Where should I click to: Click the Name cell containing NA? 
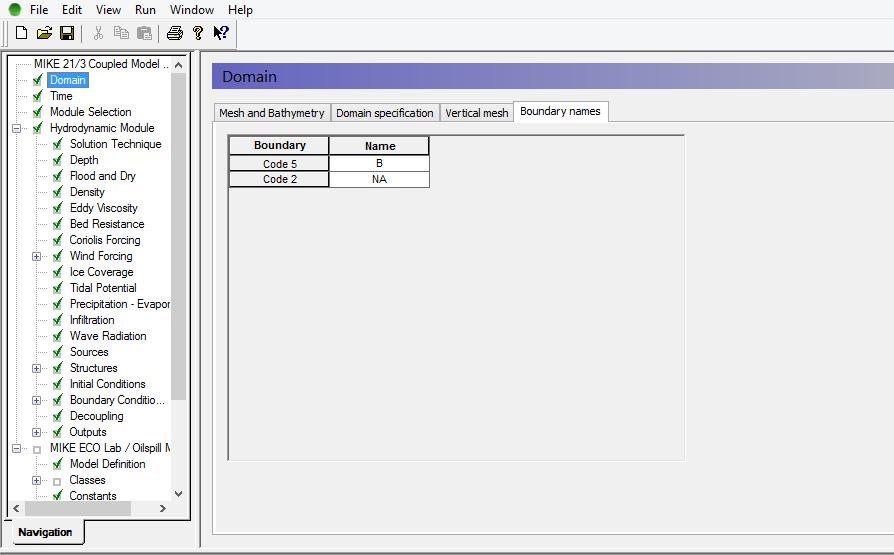click(379, 179)
